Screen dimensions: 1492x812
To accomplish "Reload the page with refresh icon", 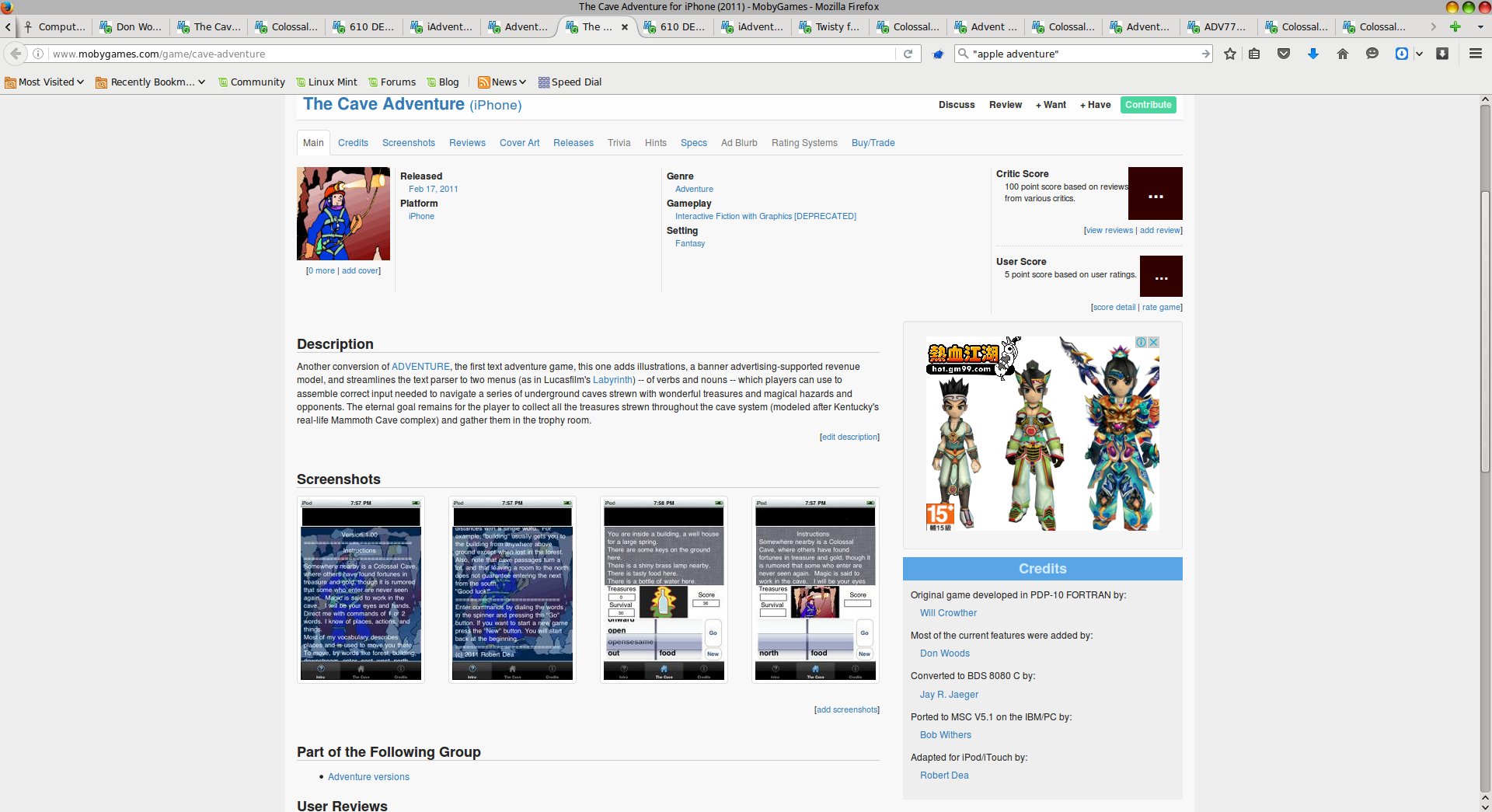I will tap(908, 54).
